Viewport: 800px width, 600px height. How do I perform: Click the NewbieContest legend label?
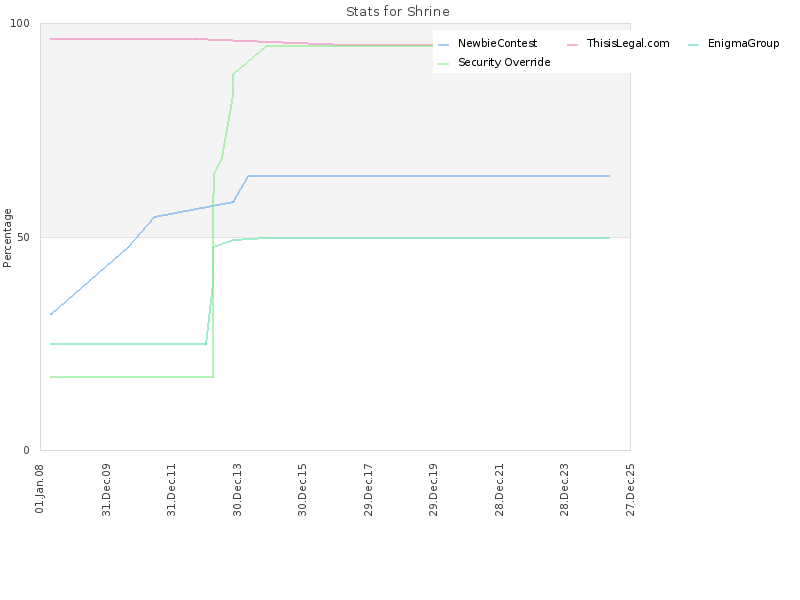[497, 43]
